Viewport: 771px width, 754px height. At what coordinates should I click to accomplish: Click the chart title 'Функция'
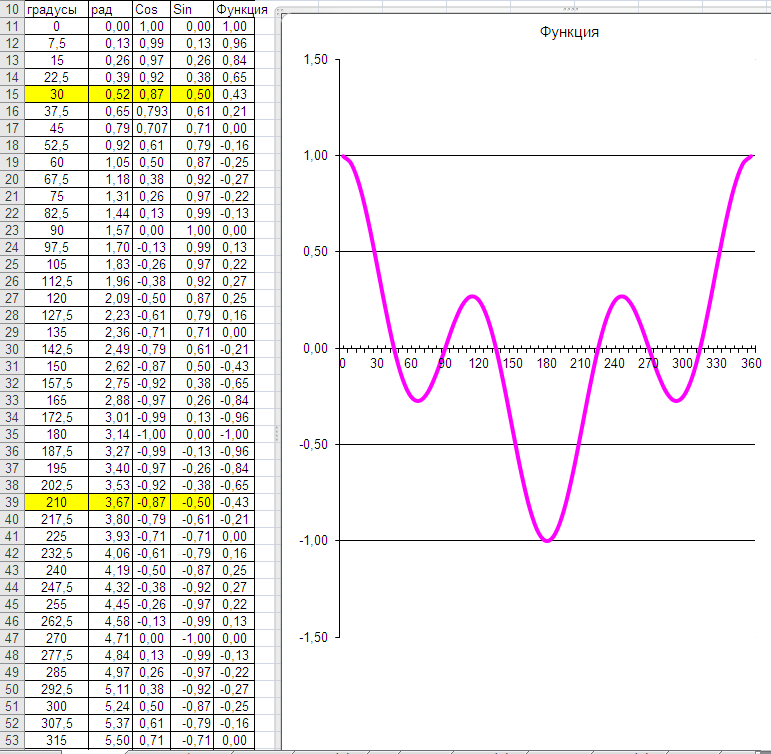point(569,32)
